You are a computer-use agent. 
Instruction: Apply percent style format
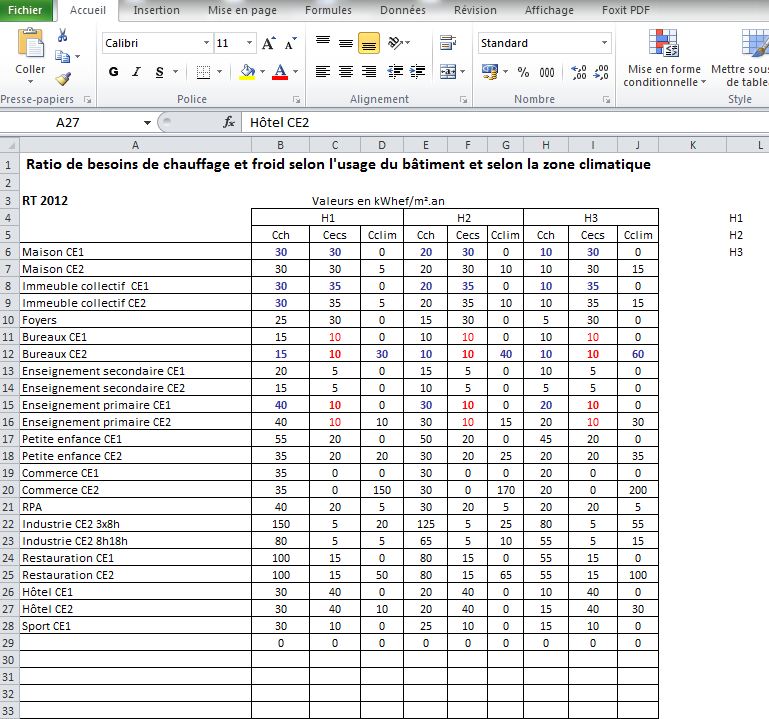point(523,72)
